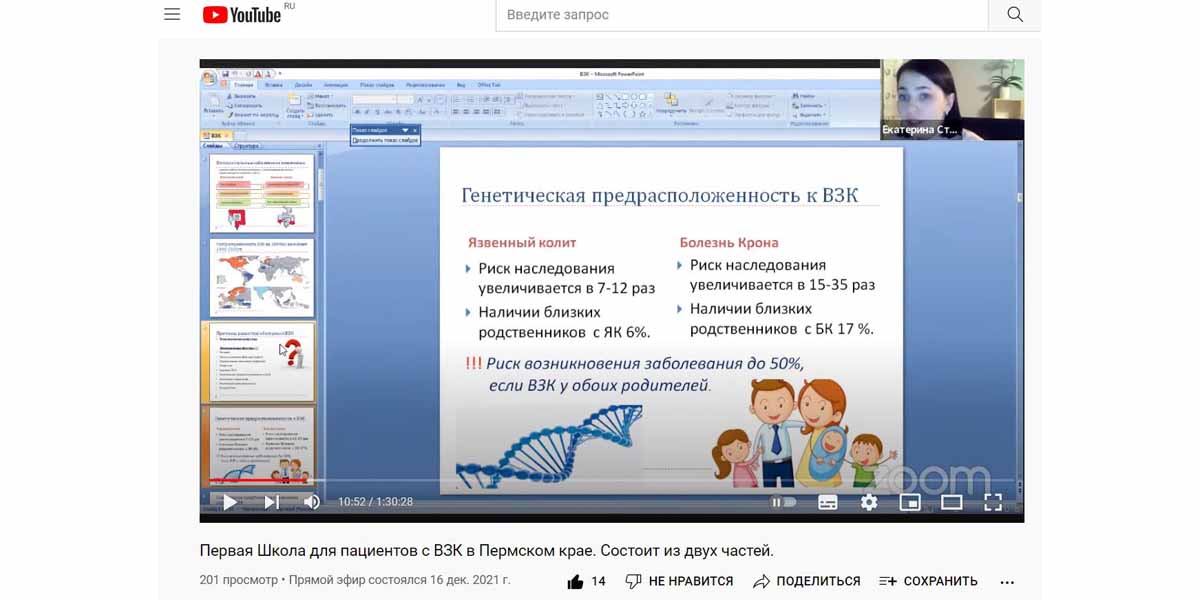Image resolution: width=1200 pixels, height=600 pixels.
Task: Skip to the next video
Action: coord(271,502)
